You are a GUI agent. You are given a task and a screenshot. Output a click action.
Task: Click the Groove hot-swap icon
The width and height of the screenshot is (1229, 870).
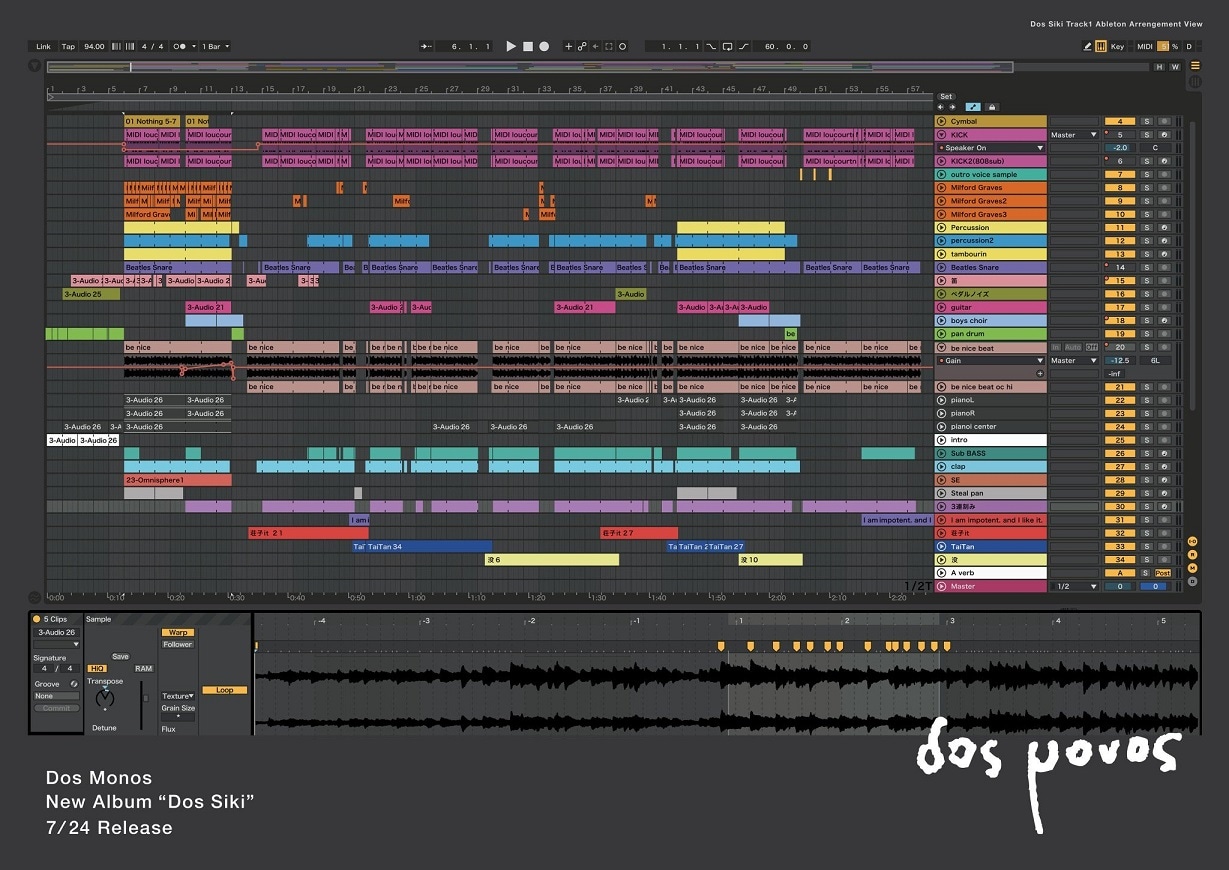[74, 684]
